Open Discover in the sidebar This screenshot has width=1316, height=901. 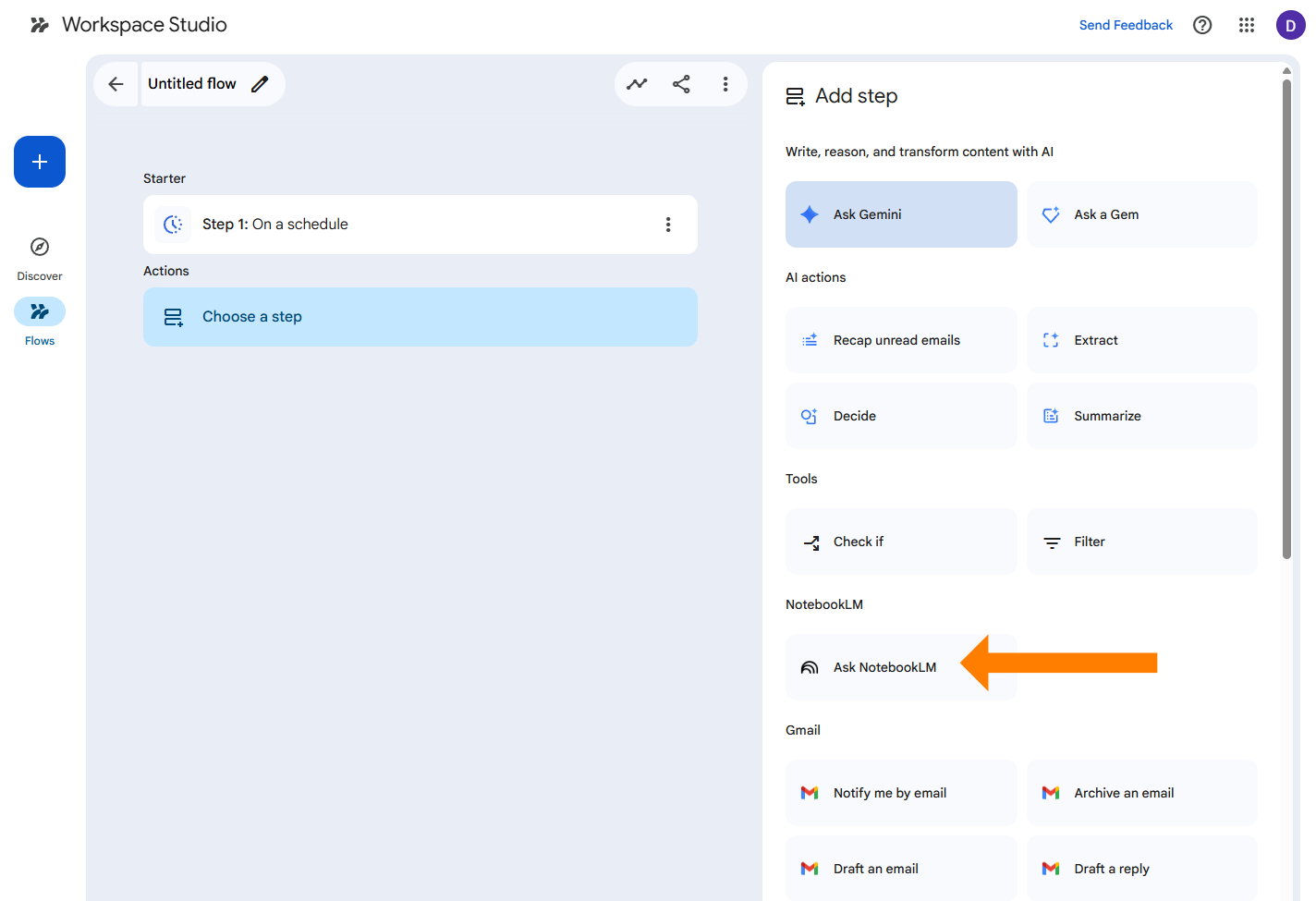coord(40,259)
